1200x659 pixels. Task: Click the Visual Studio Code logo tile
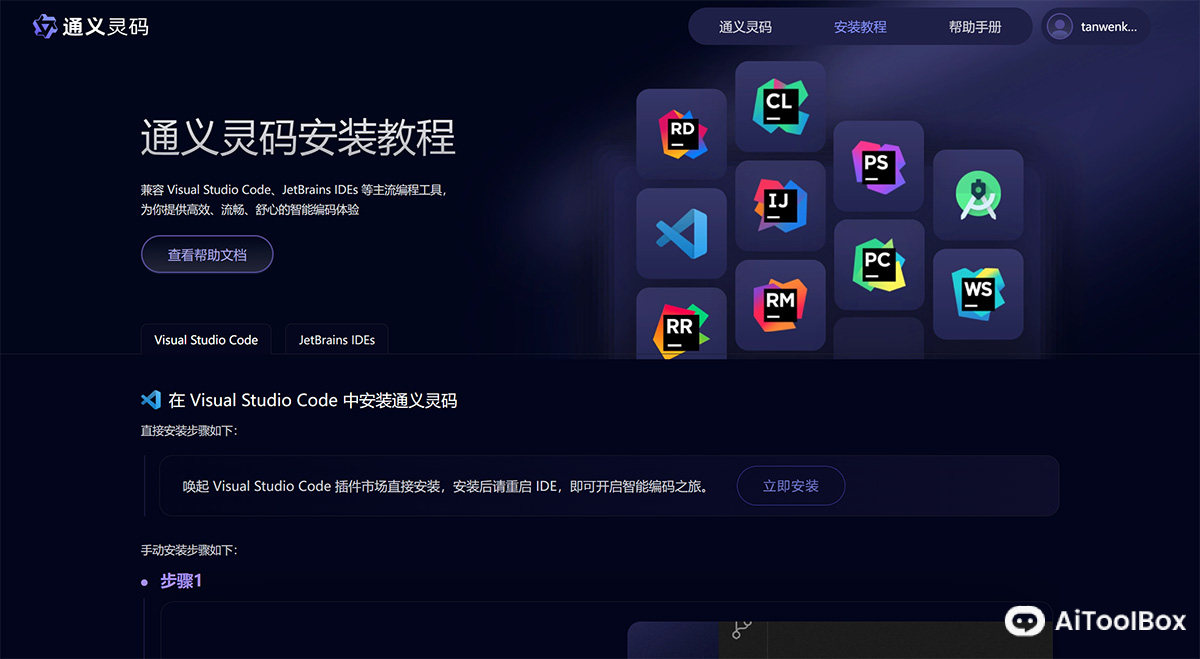(681, 233)
